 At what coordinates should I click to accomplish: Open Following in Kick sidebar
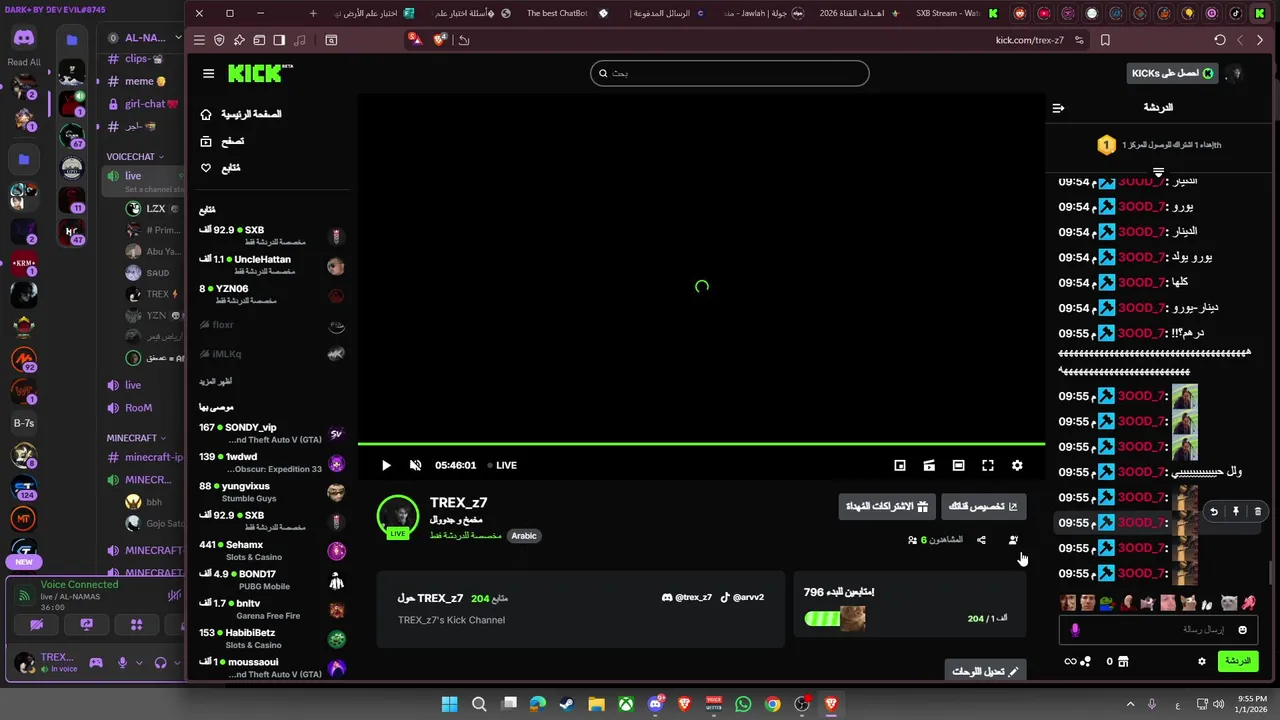click(221, 168)
